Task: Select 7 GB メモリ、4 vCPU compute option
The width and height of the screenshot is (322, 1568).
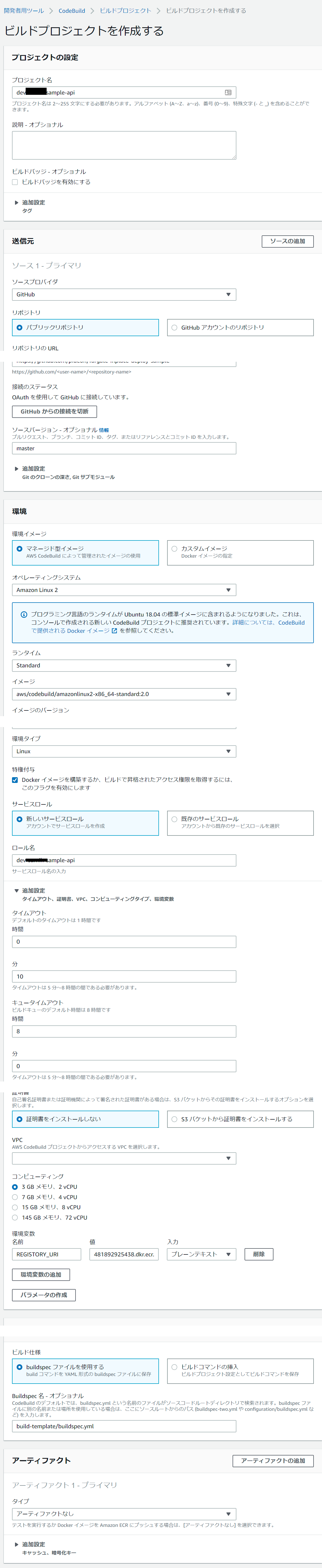Action: [x=15, y=1197]
